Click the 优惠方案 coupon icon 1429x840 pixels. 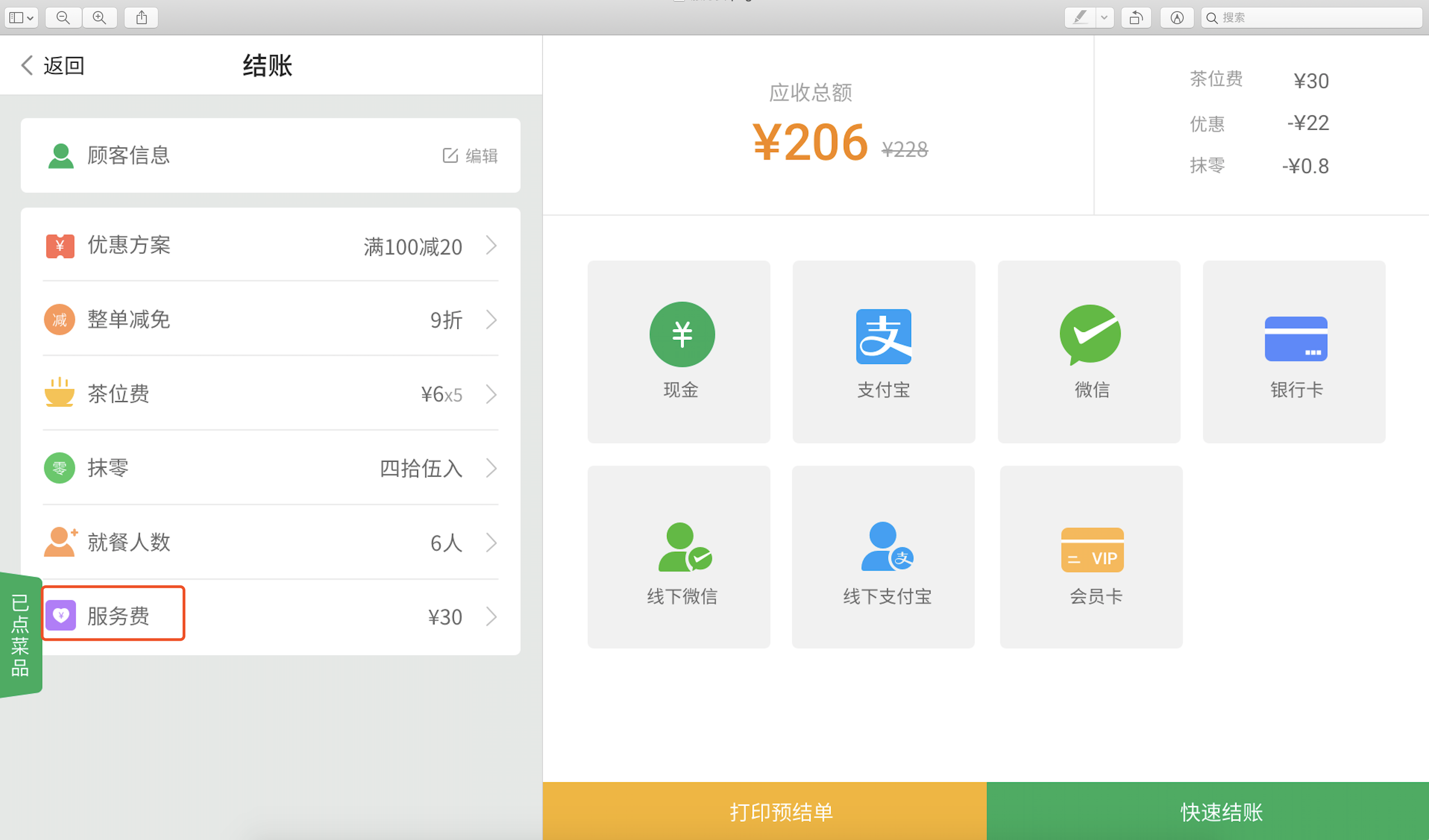[x=60, y=246]
